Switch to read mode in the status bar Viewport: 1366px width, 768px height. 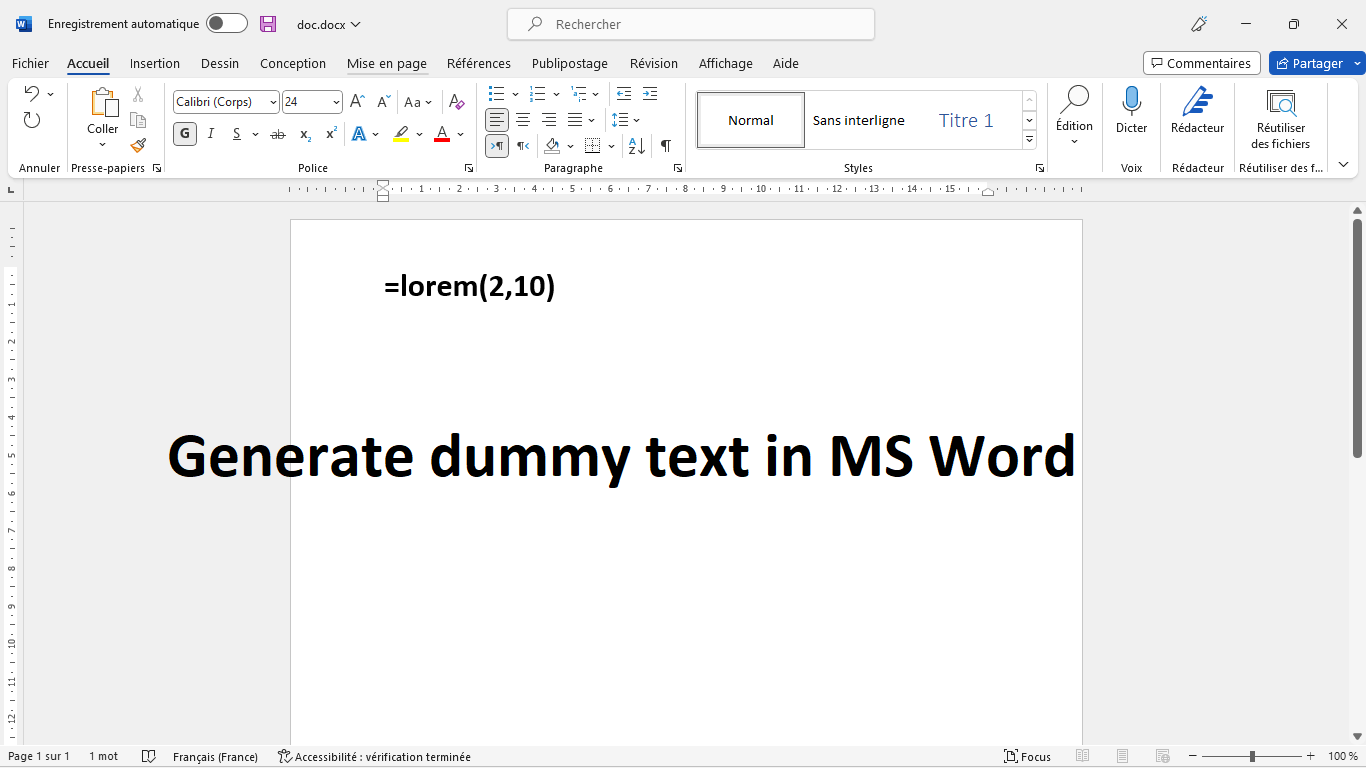pyautogui.click(x=1083, y=757)
